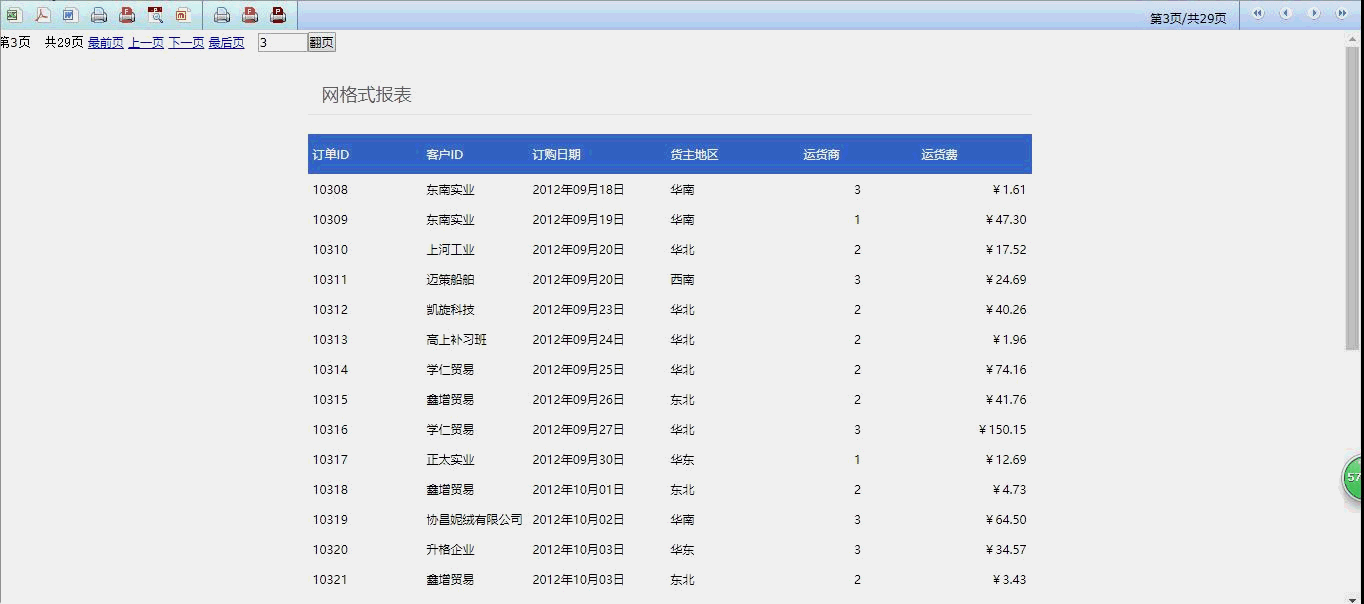Click freight value ¥74.16
Image resolution: width=1364 pixels, height=604 pixels.
(1006, 369)
